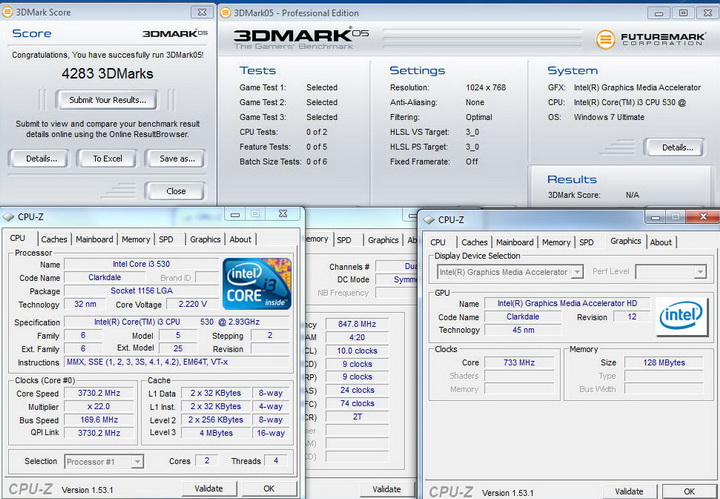
Task: Open Mainboard tab in left CPU-Z
Action: pyautogui.click(x=94, y=239)
